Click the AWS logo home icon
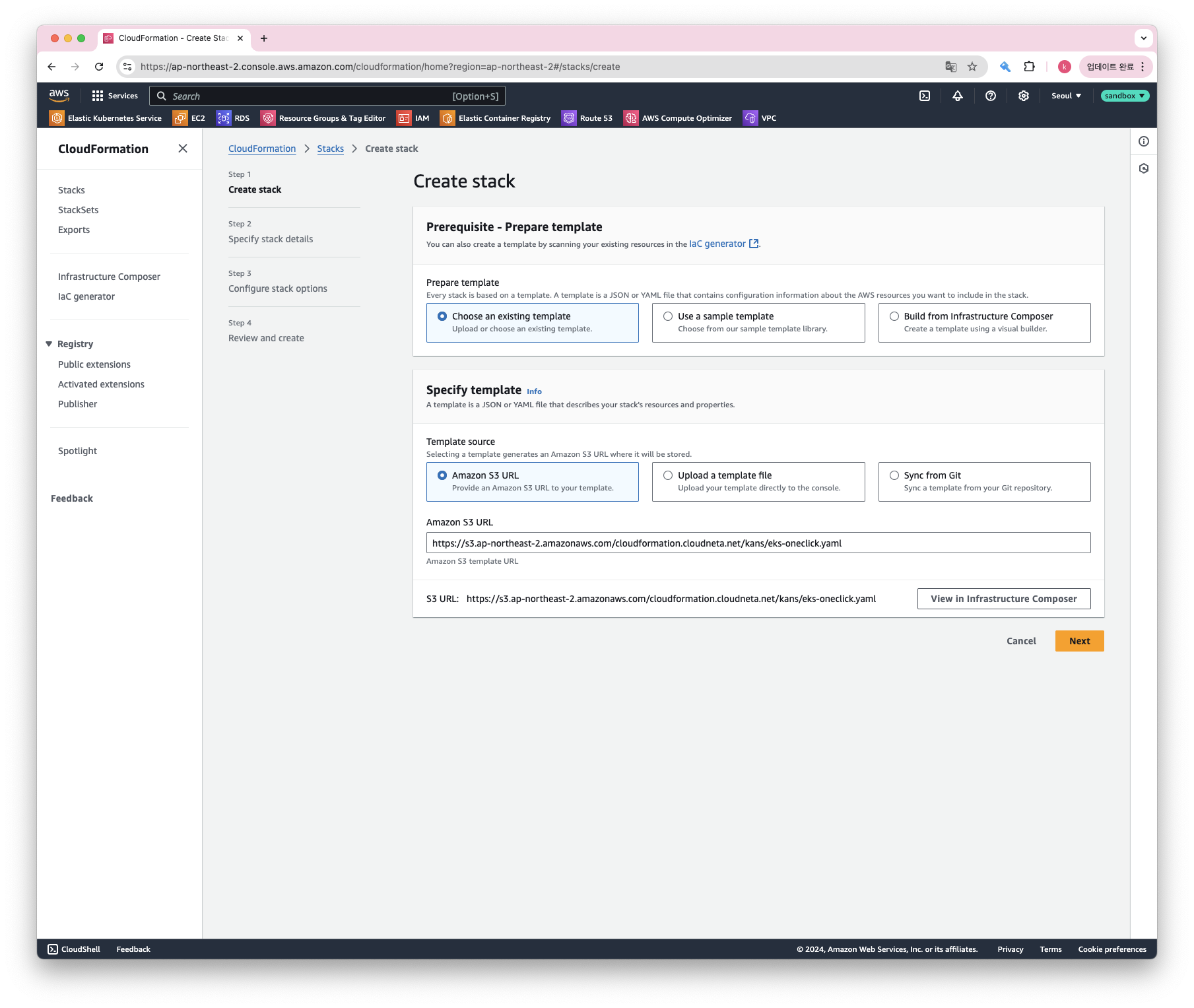Screen dimensions: 1194x1008 click(x=59, y=96)
